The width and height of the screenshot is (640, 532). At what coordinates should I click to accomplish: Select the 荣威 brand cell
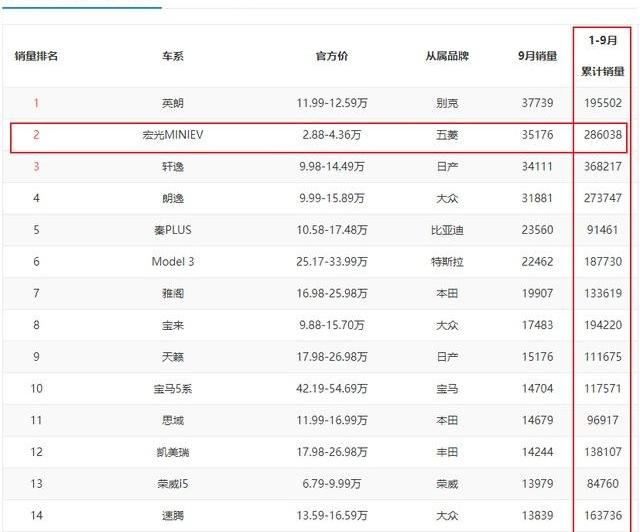tap(447, 484)
